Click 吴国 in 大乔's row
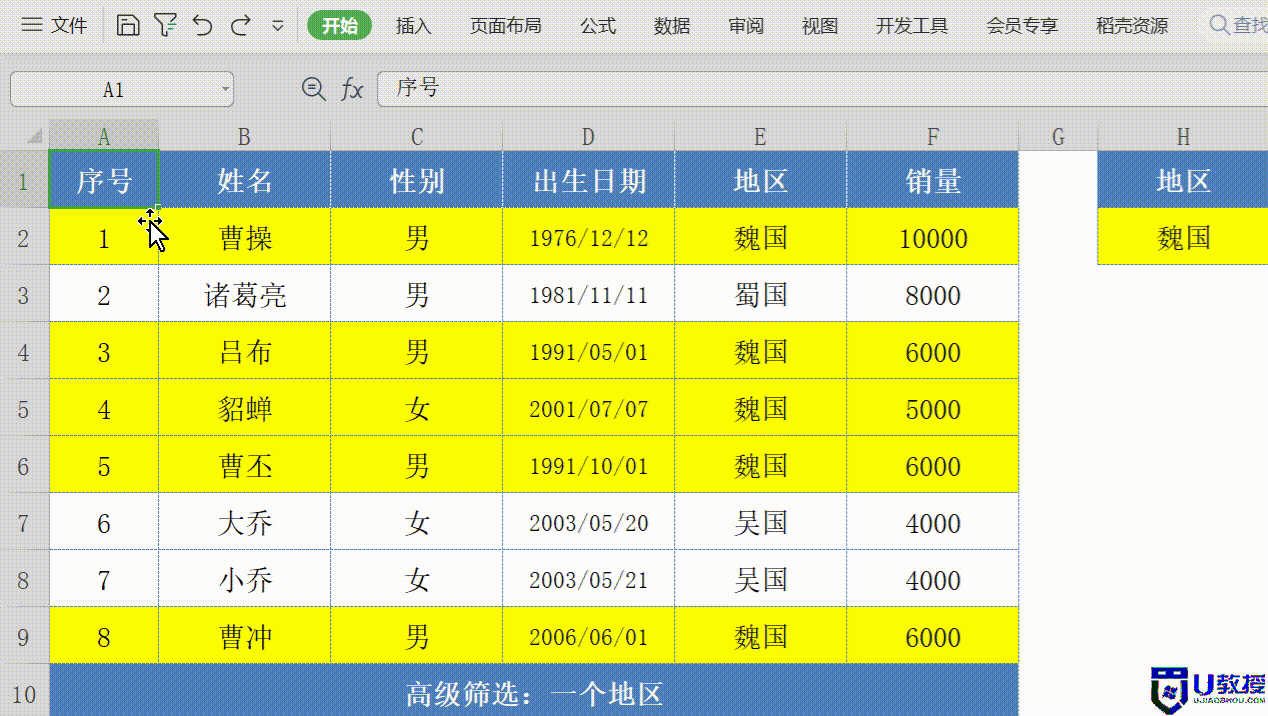This screenshot has width=1268, height=716. (x=761, y=522)
